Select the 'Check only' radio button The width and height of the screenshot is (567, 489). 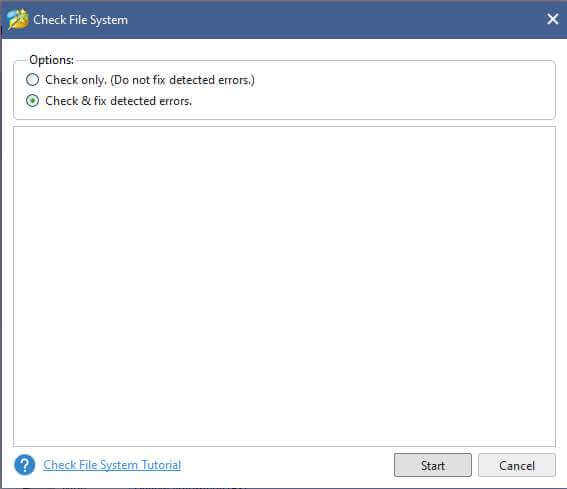(x=33, y=80)
